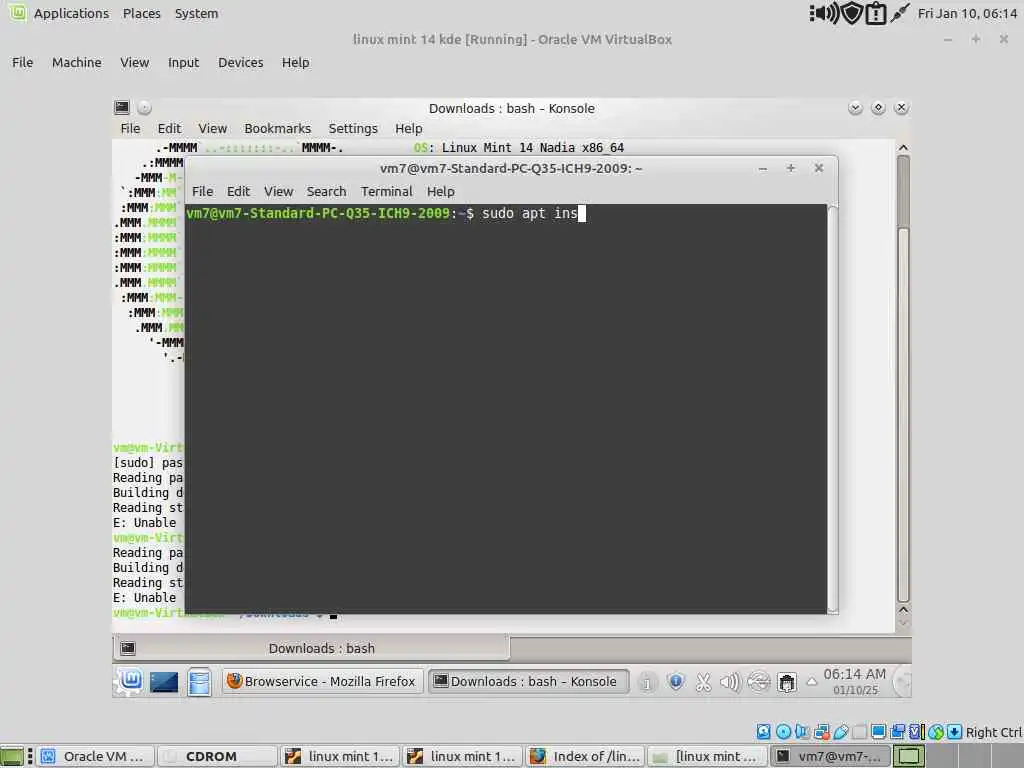The width and height of the screenshot is (1024, 768).
Task: Click VirtualBox network adapters status icon
Action: click(822, 732)
